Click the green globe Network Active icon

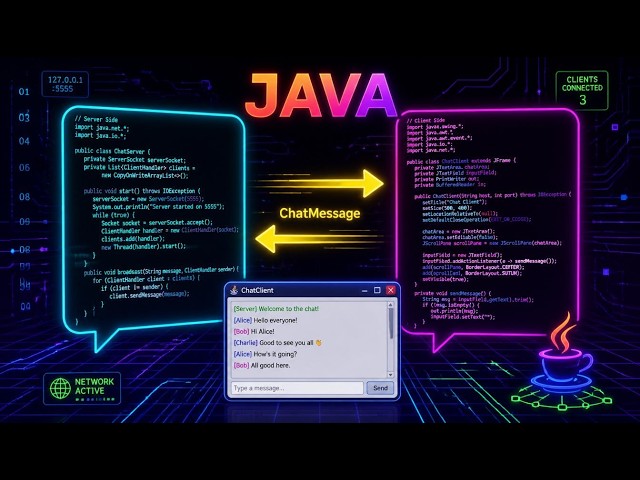[60, 388]
